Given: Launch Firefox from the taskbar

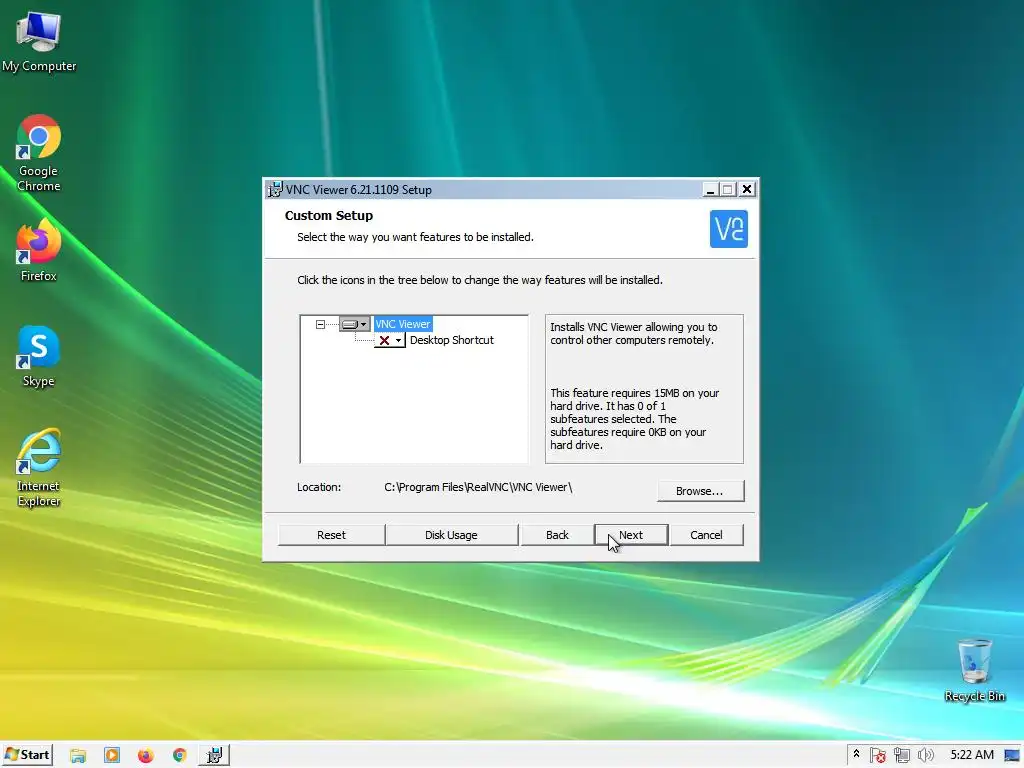Looking at the screenshot, I should 146,755.
